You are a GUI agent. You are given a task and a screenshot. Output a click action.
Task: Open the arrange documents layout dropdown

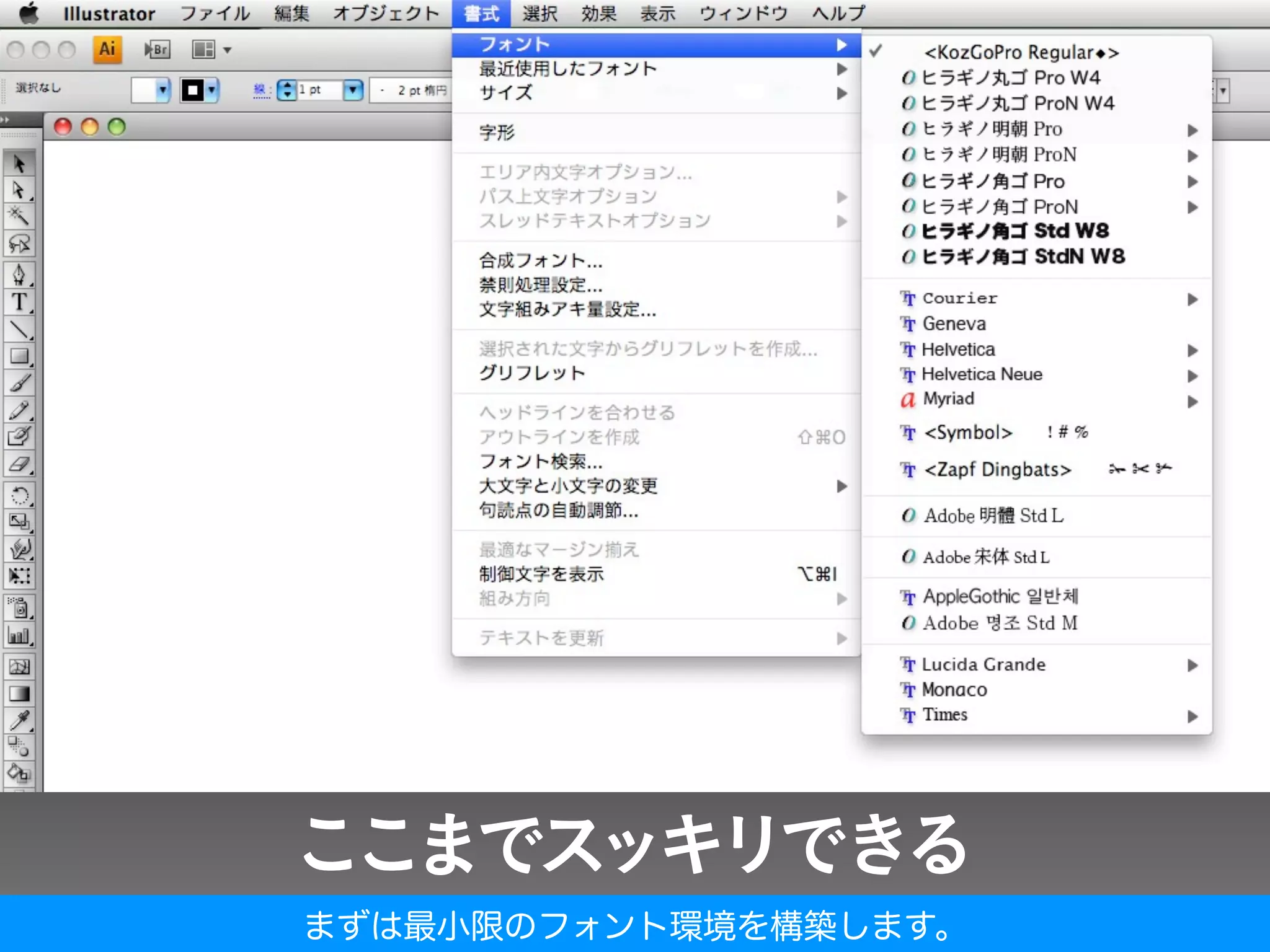(x=211, y=50)
